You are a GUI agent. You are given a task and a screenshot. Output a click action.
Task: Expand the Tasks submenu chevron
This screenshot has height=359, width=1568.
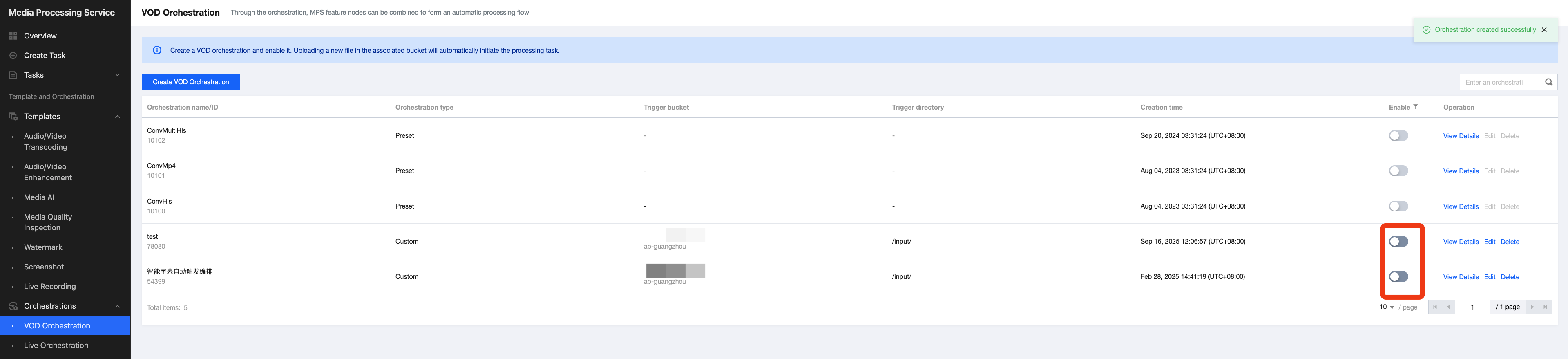coord(118,75)
